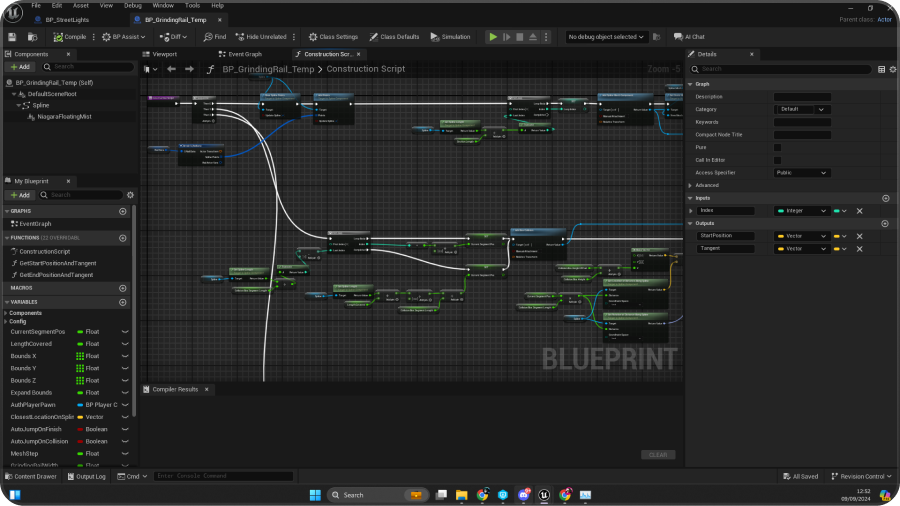Click the Add component button

tap(20, 67)
